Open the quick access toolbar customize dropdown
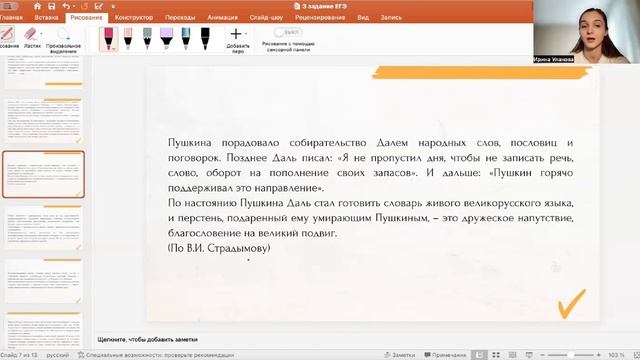The image size is (640, 360). 113,7
